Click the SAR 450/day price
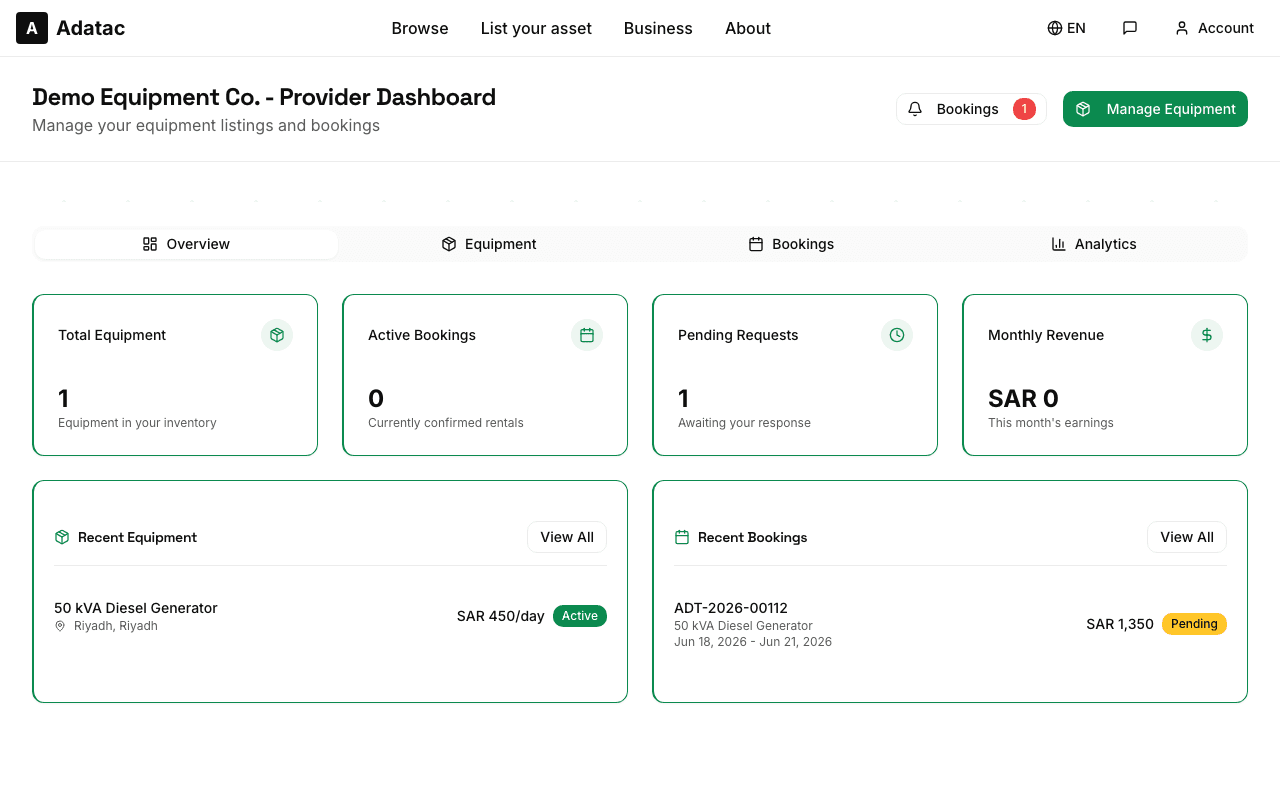This screenshot has width=1280, height=800. click(x=501, y=616)
